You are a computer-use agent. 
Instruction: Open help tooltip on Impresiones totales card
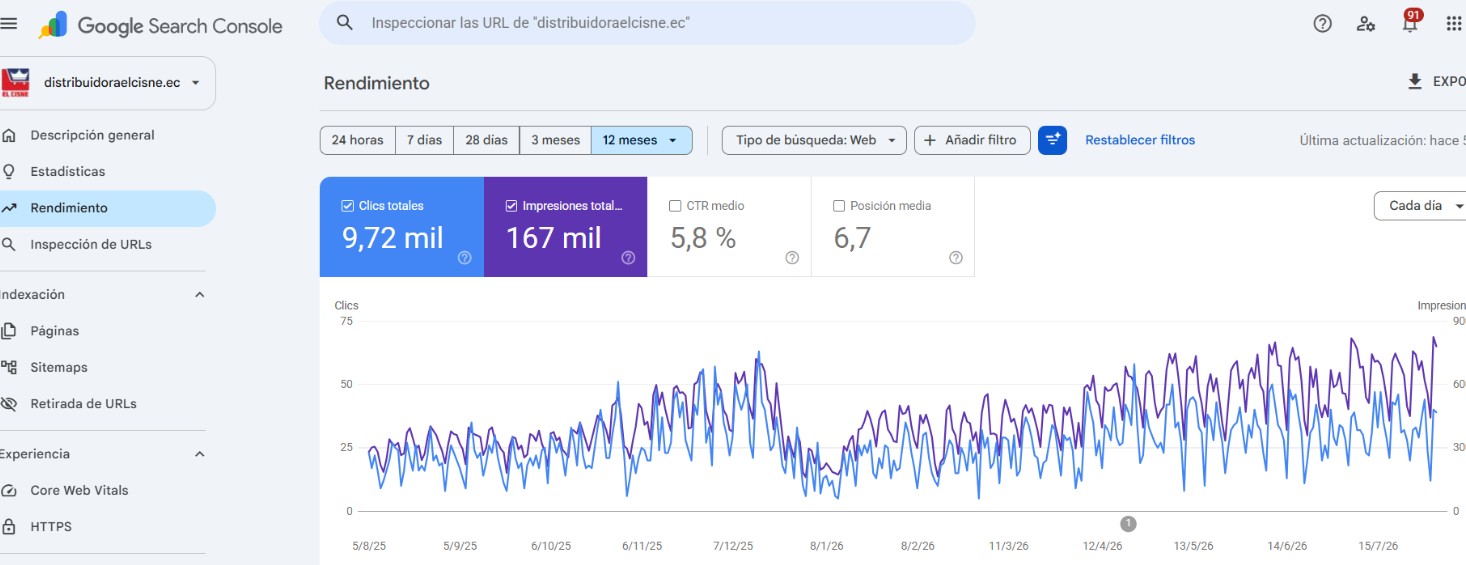pos(628,257)
